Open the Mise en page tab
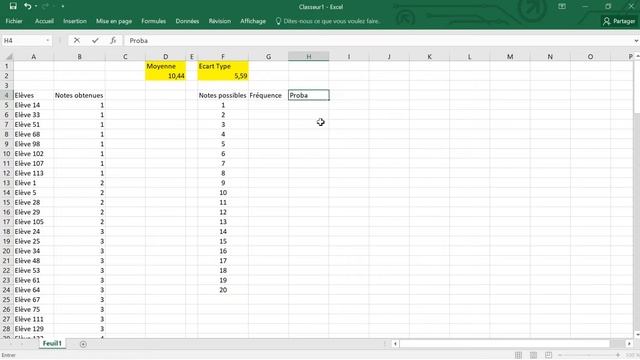640x360 pixels. [114, 21]
